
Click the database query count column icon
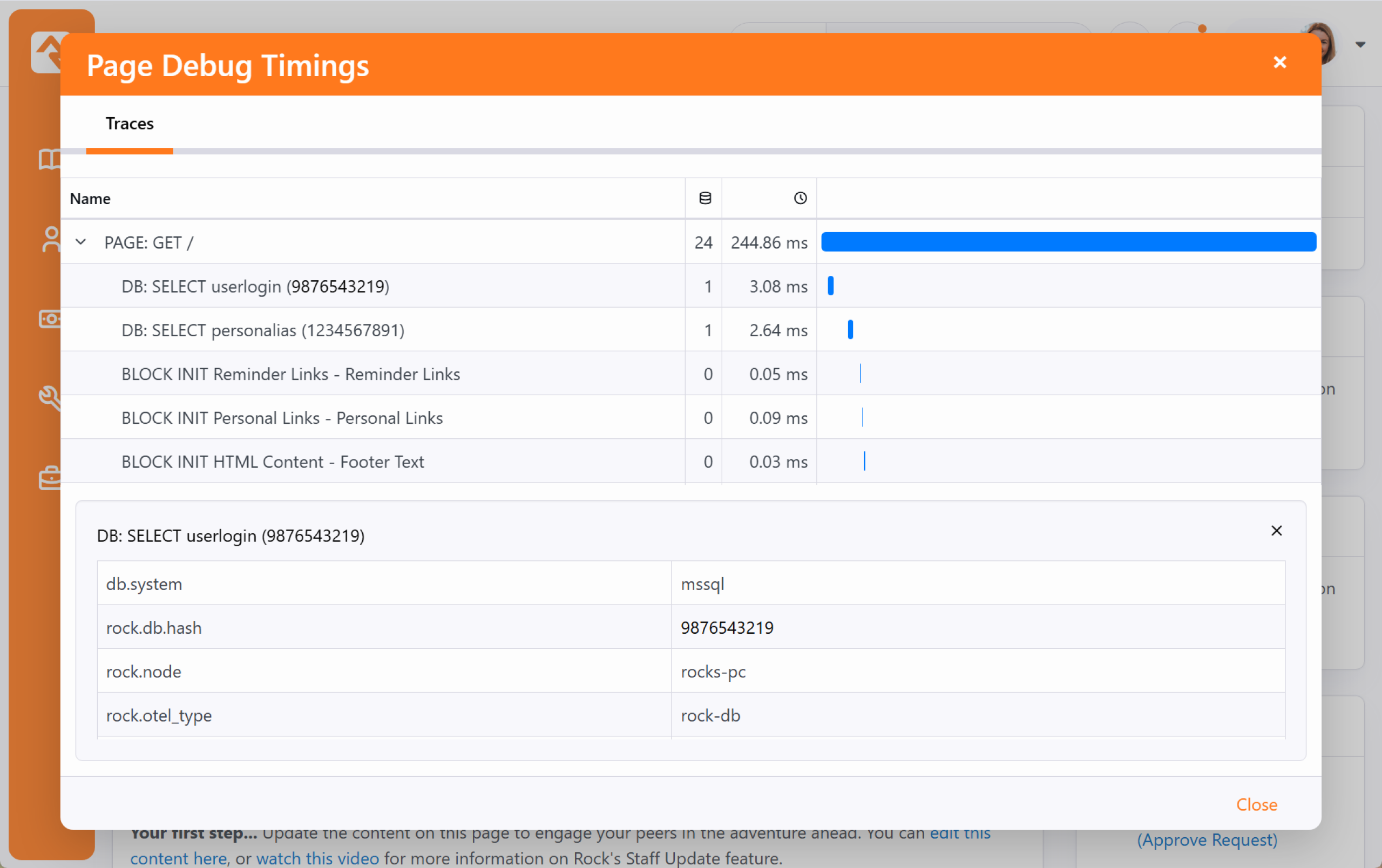tap(705, 199)
